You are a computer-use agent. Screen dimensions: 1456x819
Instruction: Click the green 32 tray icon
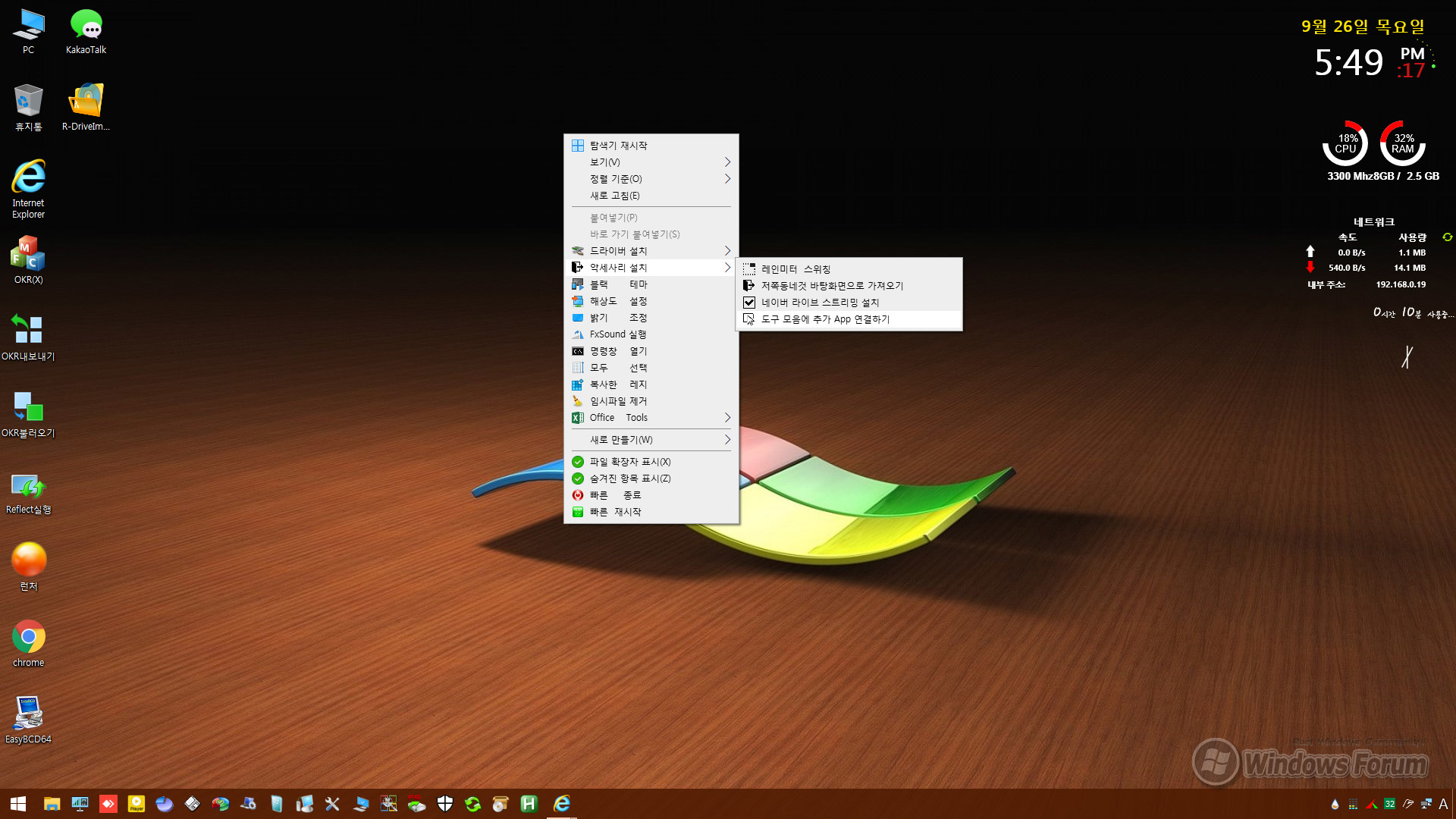click(1389, 804)
